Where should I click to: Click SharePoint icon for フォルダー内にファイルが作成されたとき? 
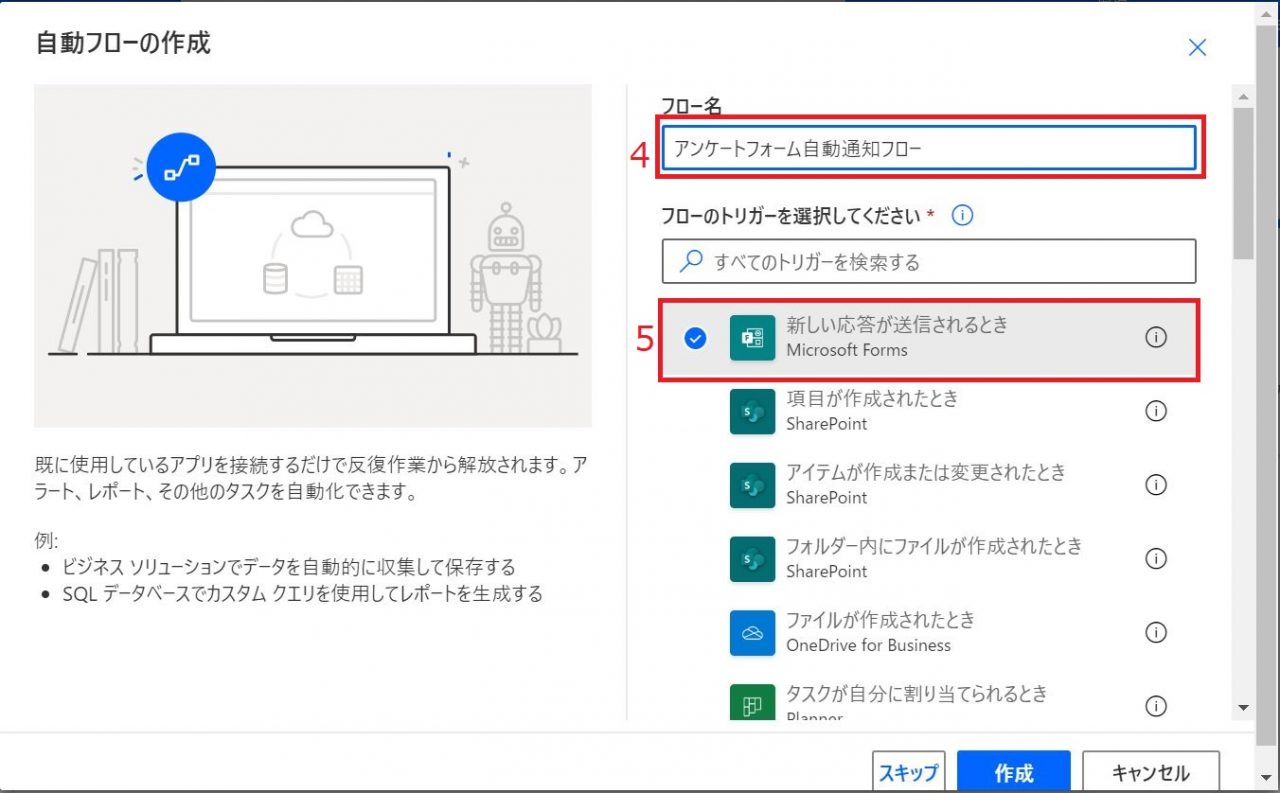tap(753, 559)
